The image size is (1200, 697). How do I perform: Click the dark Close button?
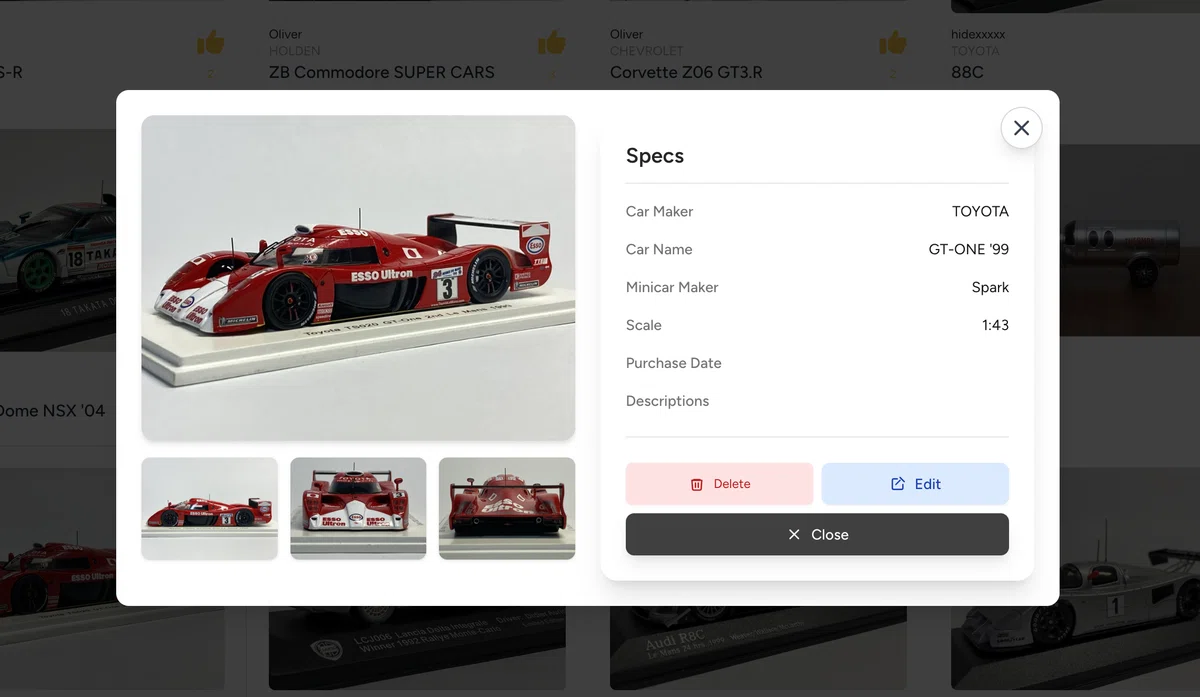pyautogui.click(x=817, y=535)
